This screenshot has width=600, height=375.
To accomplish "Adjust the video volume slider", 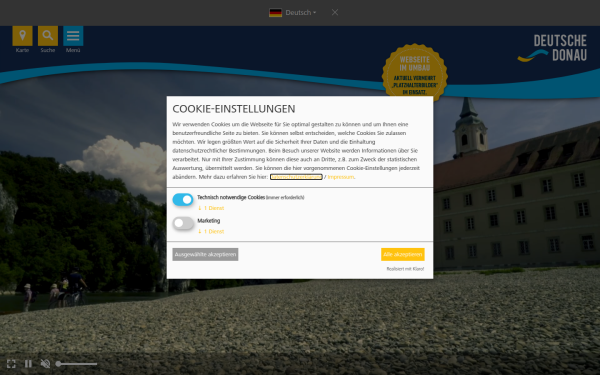I will 76,364.
